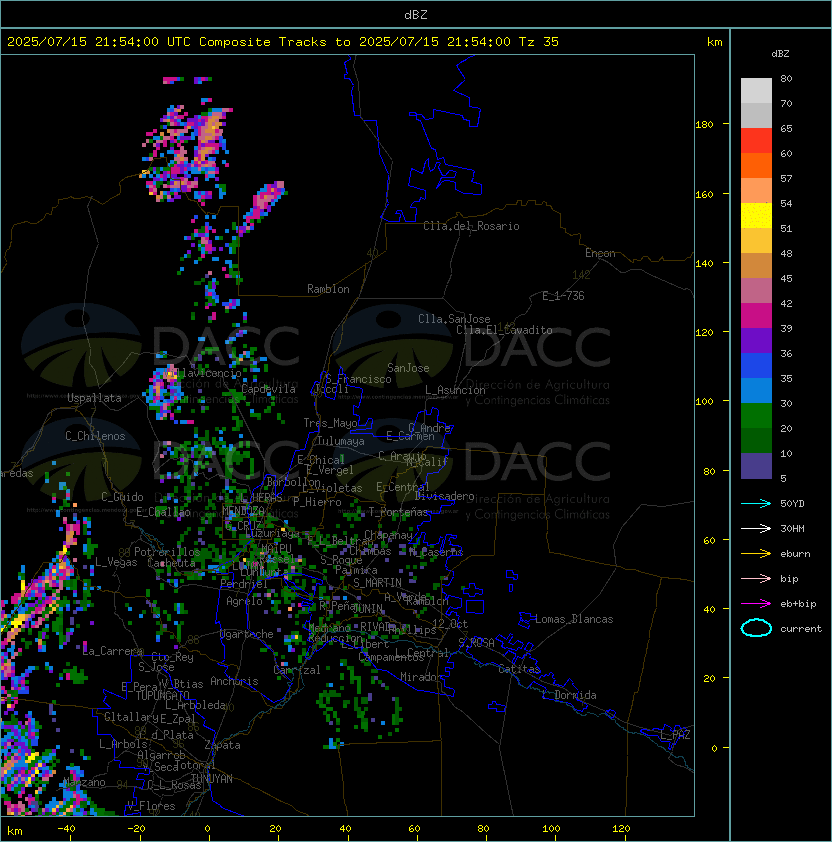Image resolution: width=832 pixels, height=842 pixels.
Task: Click the yellow eburn arrow icon
Action: [x=756, y=554]
